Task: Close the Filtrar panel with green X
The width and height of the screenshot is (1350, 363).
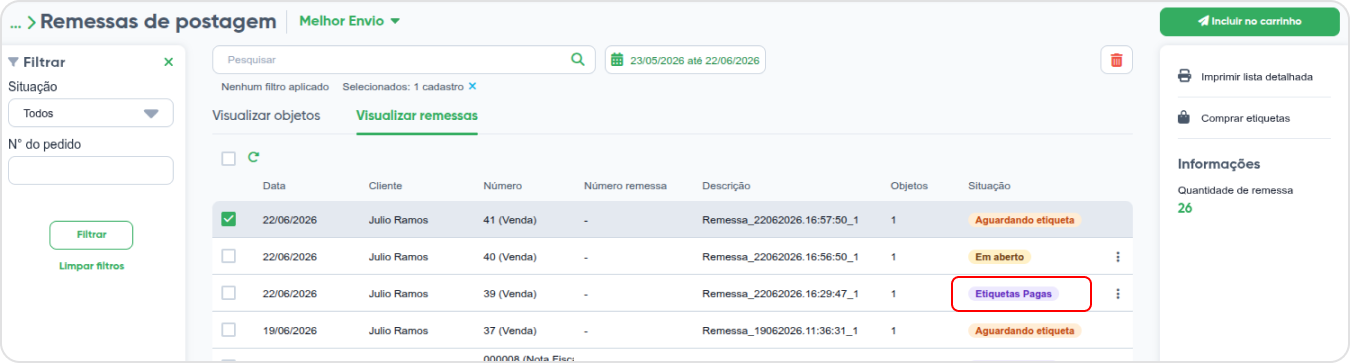Action: pos(168,62)
